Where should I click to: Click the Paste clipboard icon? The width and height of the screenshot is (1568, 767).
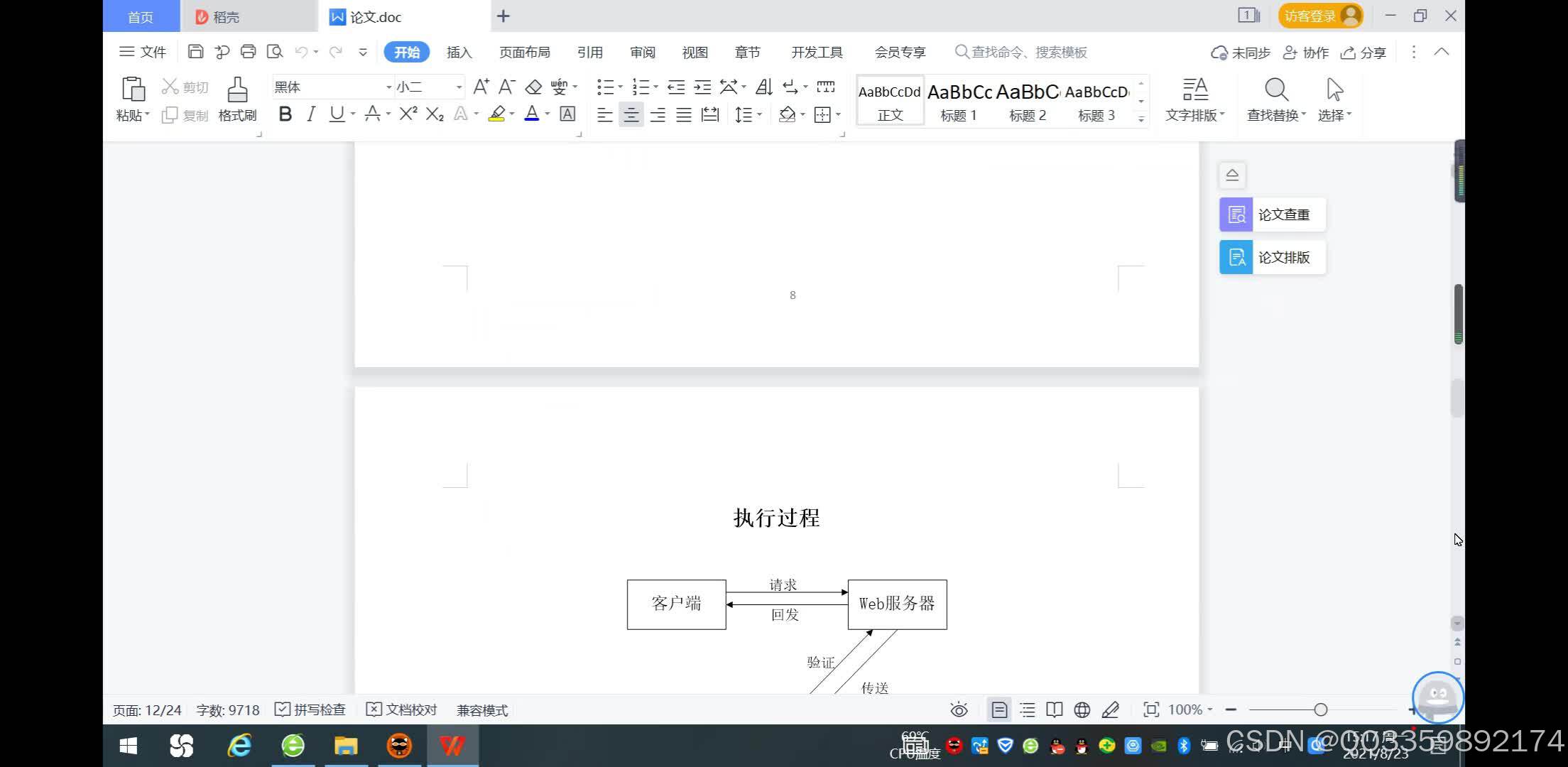(133, 89)
